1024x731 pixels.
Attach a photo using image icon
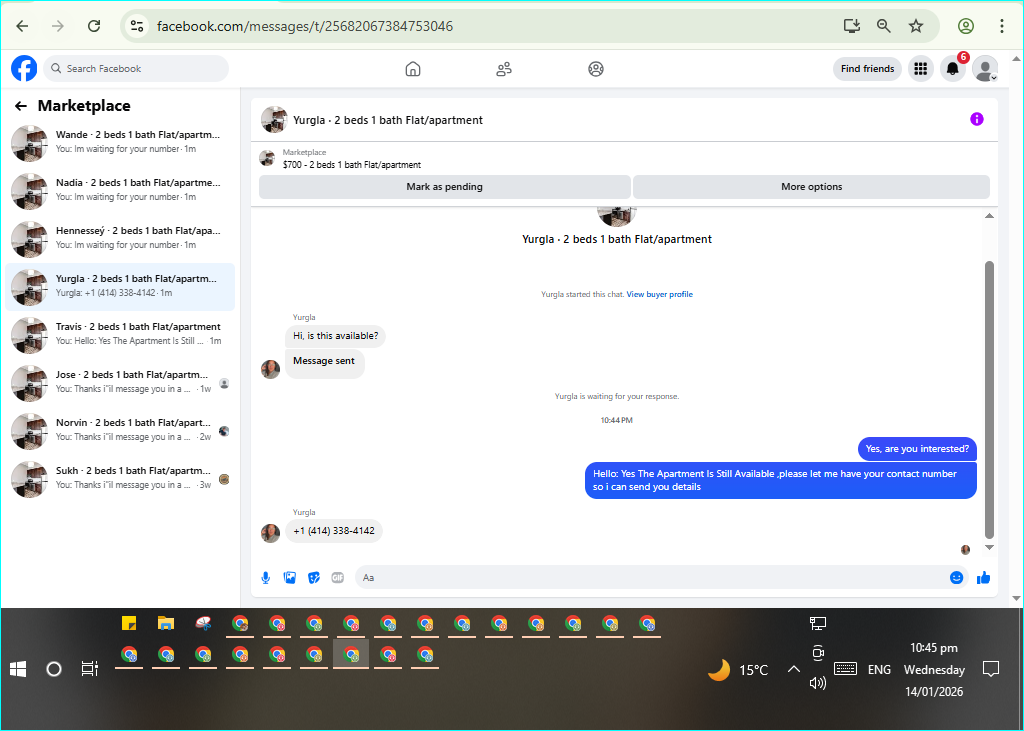pyautogui.click(x=289, y=577)
